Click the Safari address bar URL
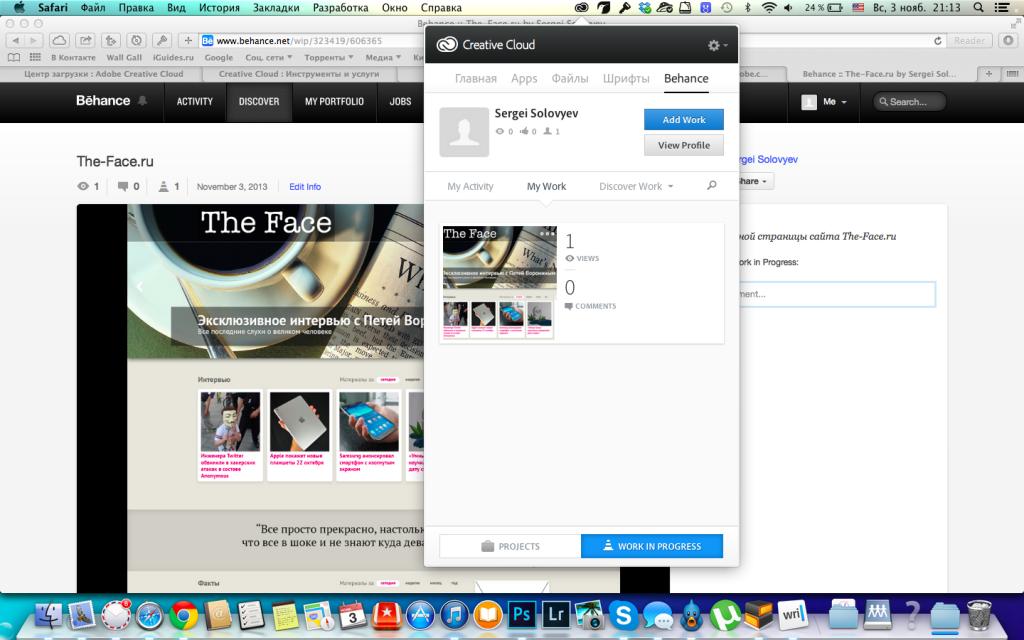 (299, 40)
